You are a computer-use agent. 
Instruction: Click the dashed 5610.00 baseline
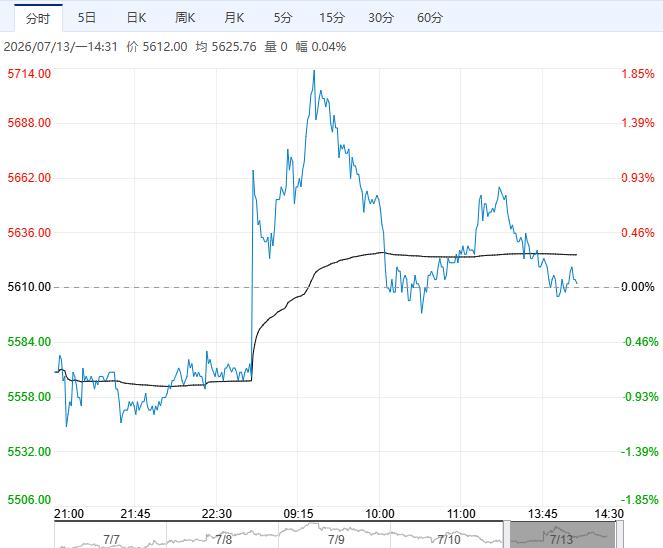tap(336, 287)
